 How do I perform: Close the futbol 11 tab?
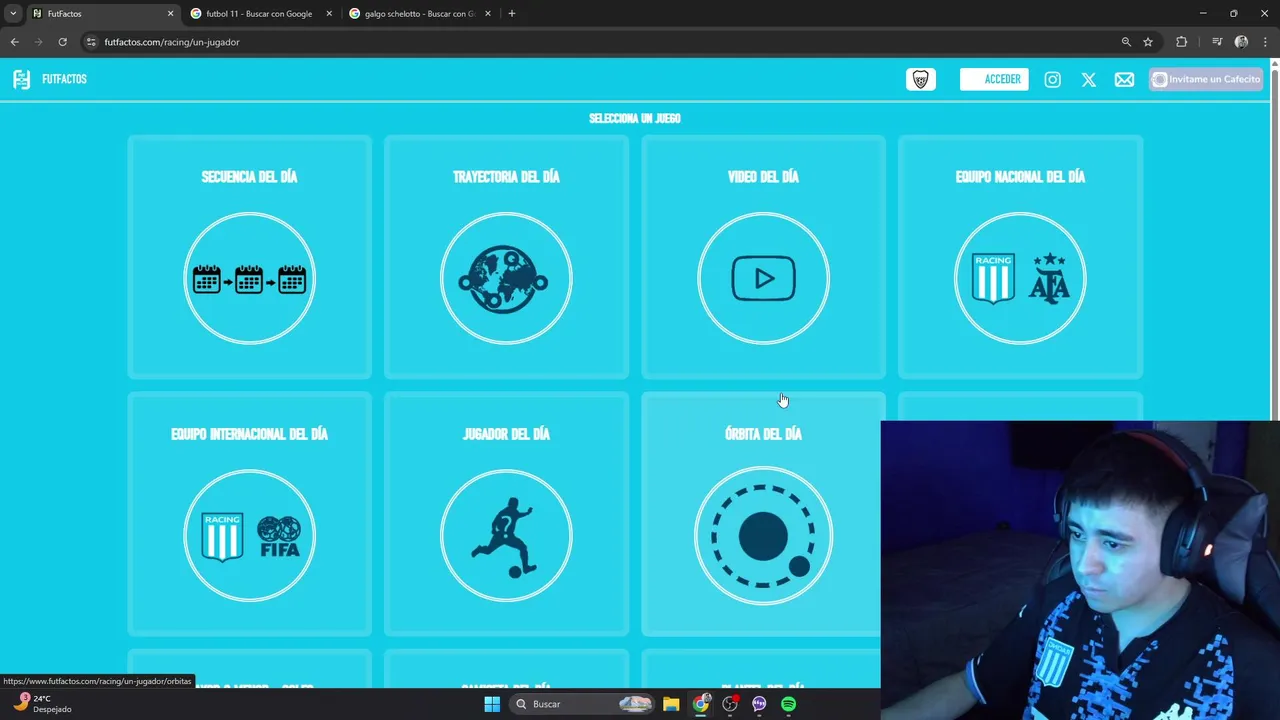click(329, 14)
